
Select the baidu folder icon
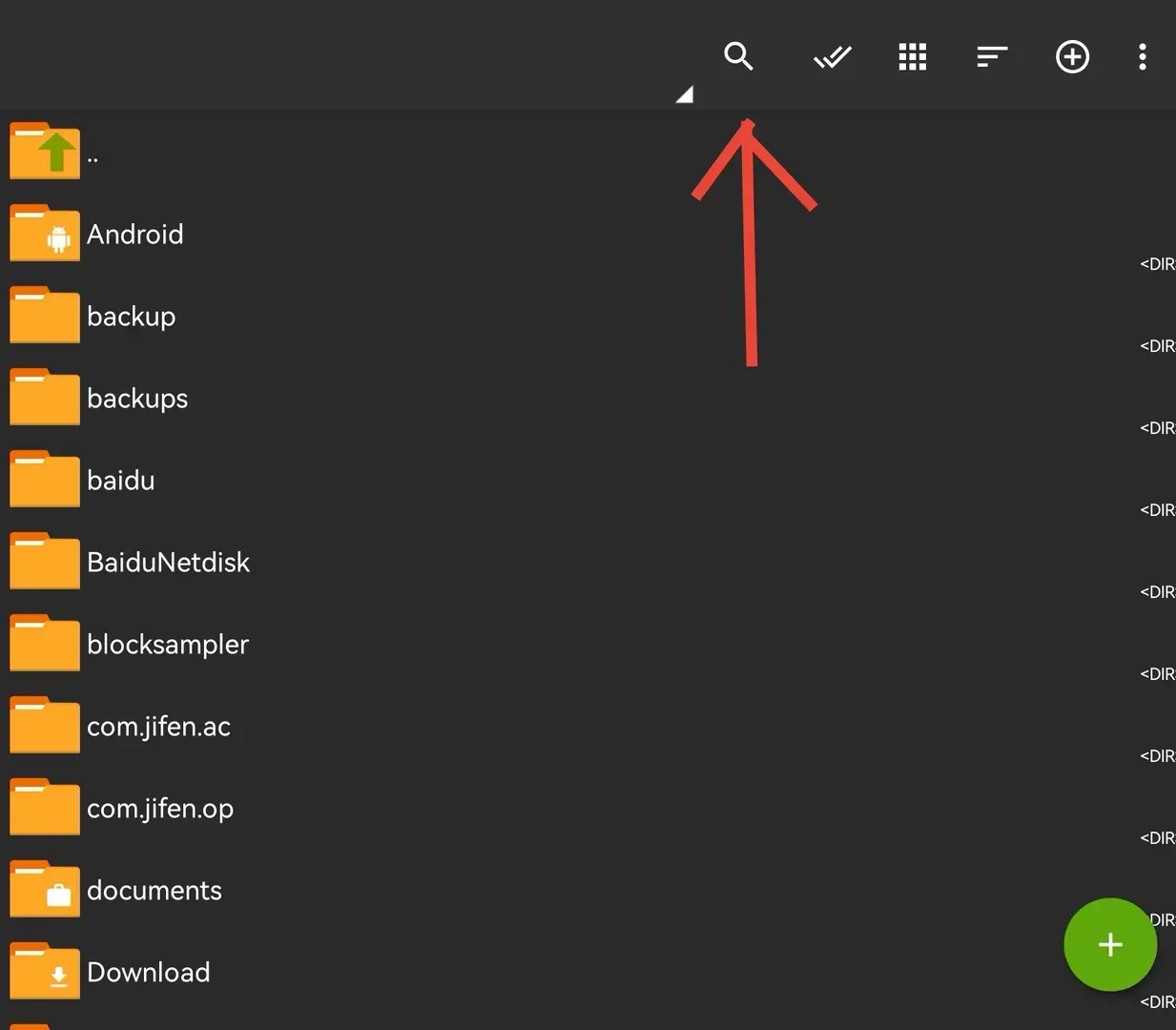coord(45,479)
